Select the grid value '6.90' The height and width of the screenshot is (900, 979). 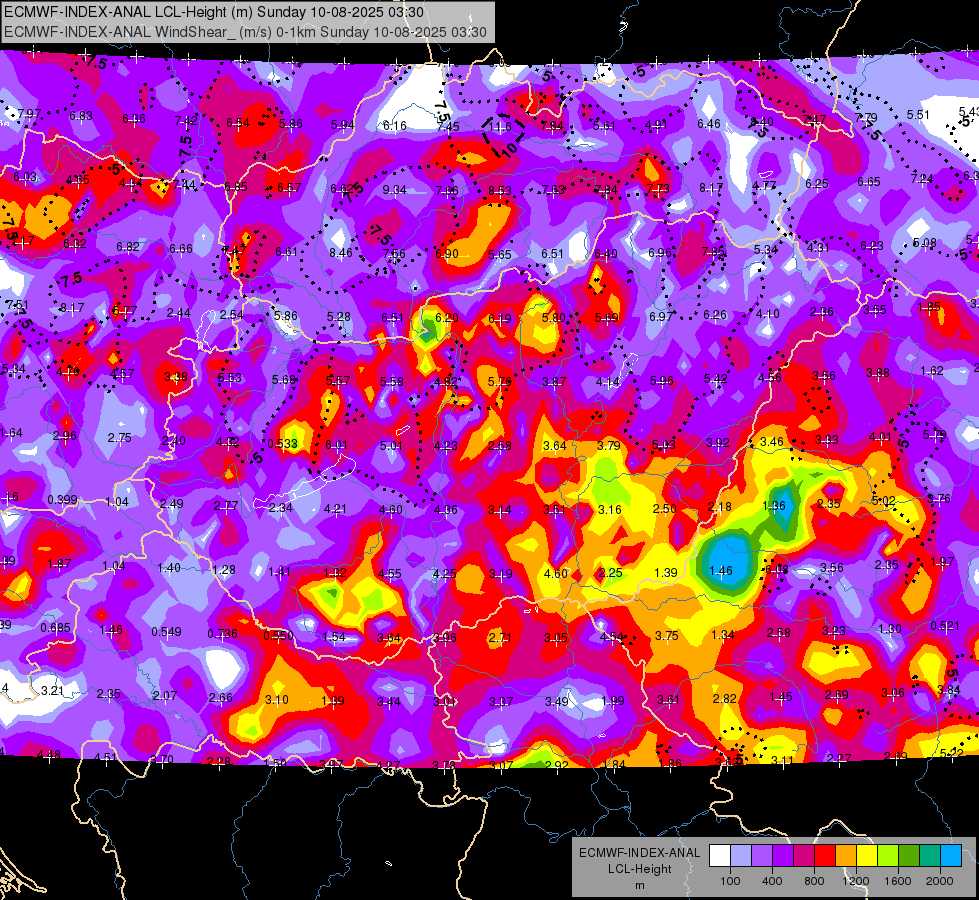tap(446, 254)
